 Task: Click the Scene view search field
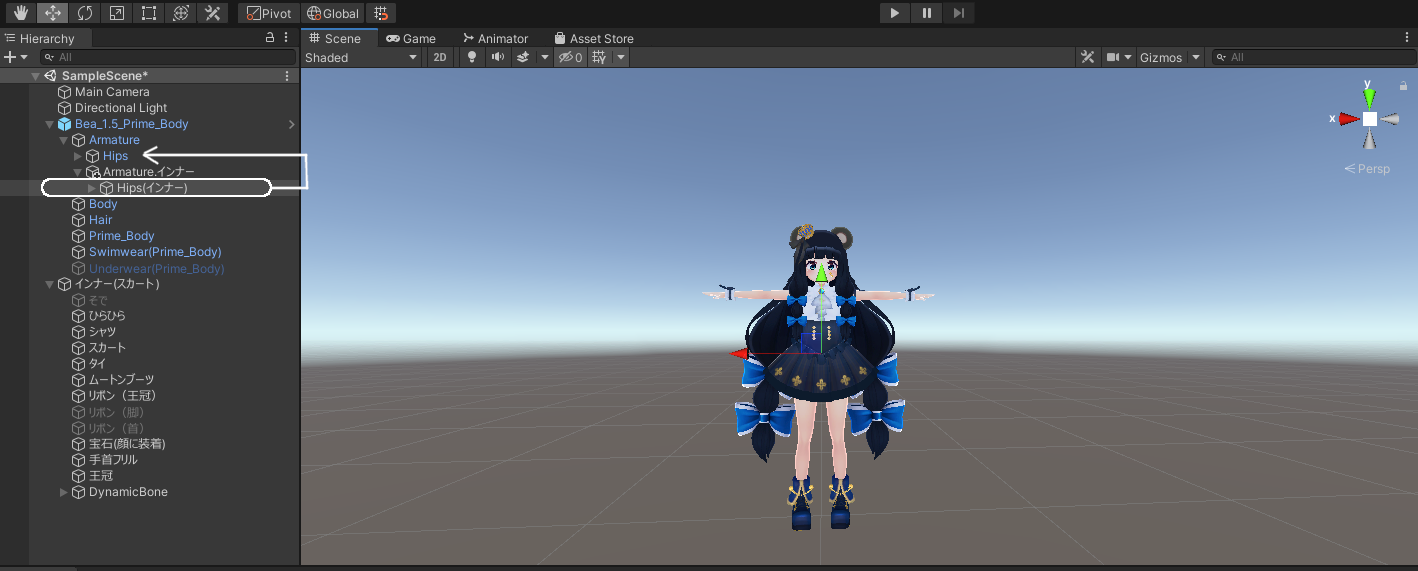pyautogui.click(x=1310, y=58)
